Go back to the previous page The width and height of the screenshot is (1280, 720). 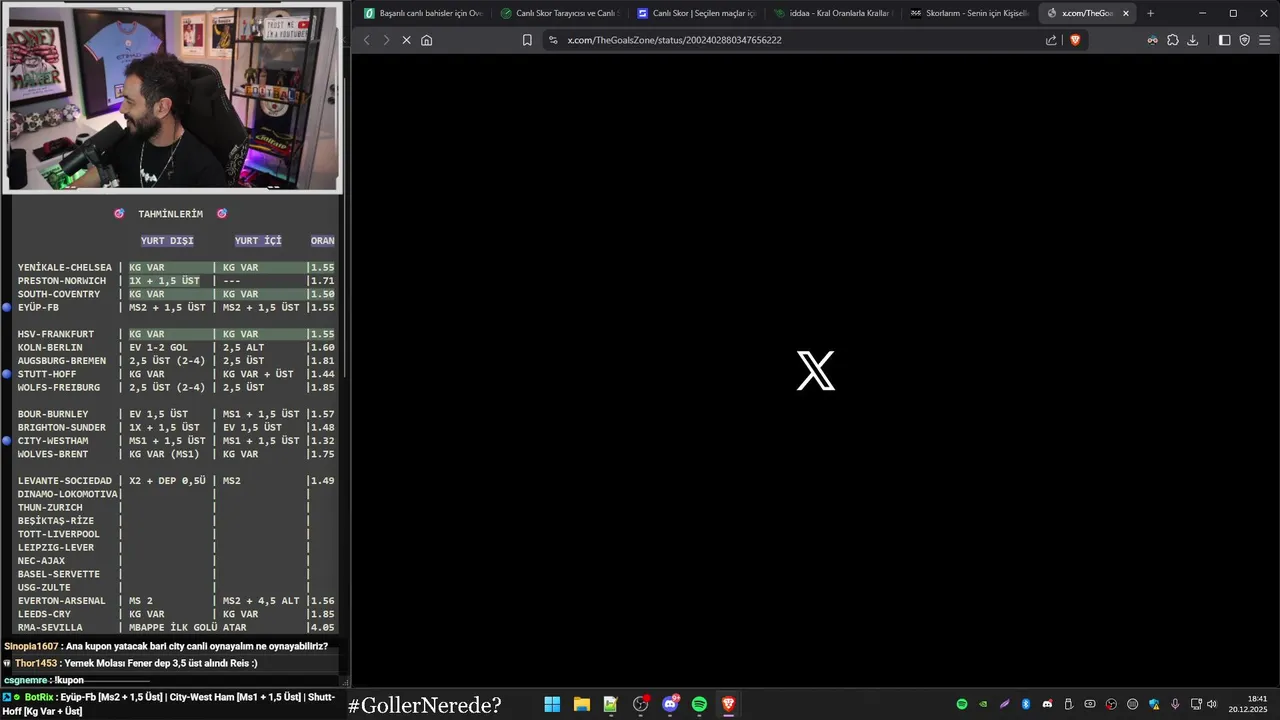(366, 40)
